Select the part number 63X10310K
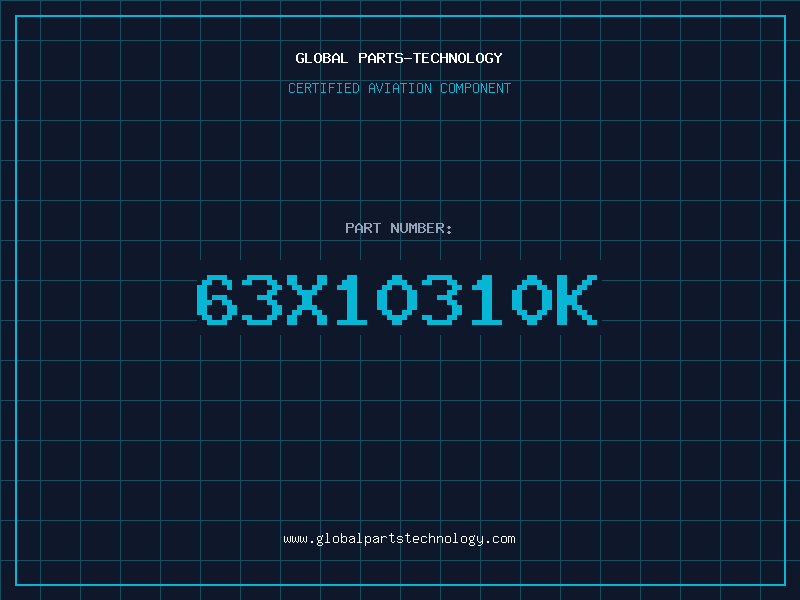This screenshot has width=800, height=600. point(397,299)
